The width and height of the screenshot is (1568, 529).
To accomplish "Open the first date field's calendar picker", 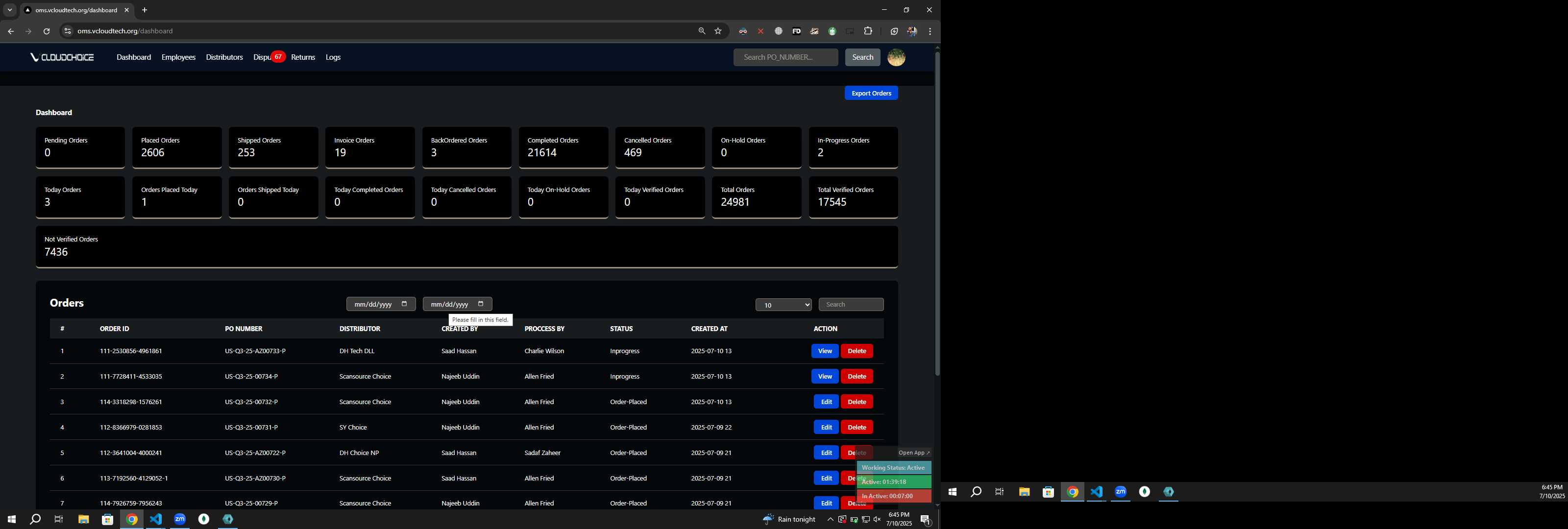I will (x=404, y=304).
